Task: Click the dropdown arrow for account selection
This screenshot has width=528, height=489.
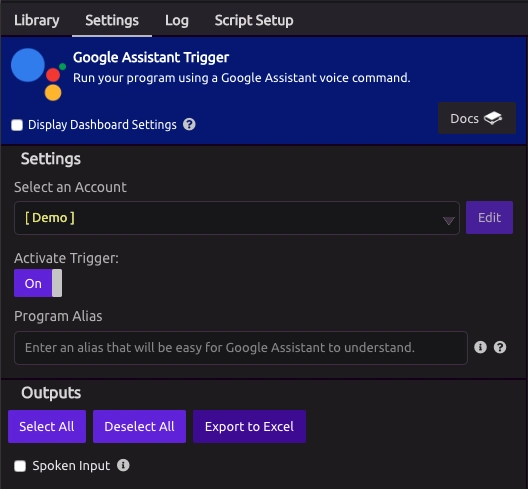Action: 449,221
